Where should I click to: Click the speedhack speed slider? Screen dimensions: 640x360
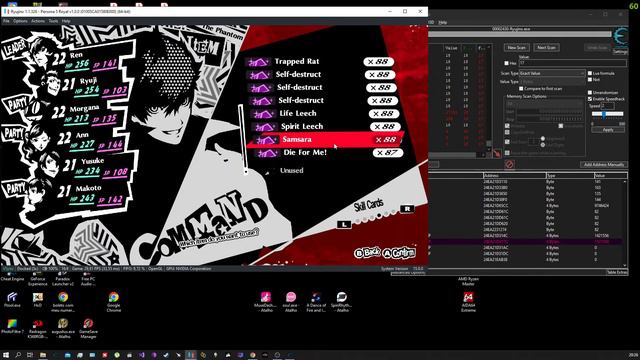pyautogui.click(x=608, y=115)
